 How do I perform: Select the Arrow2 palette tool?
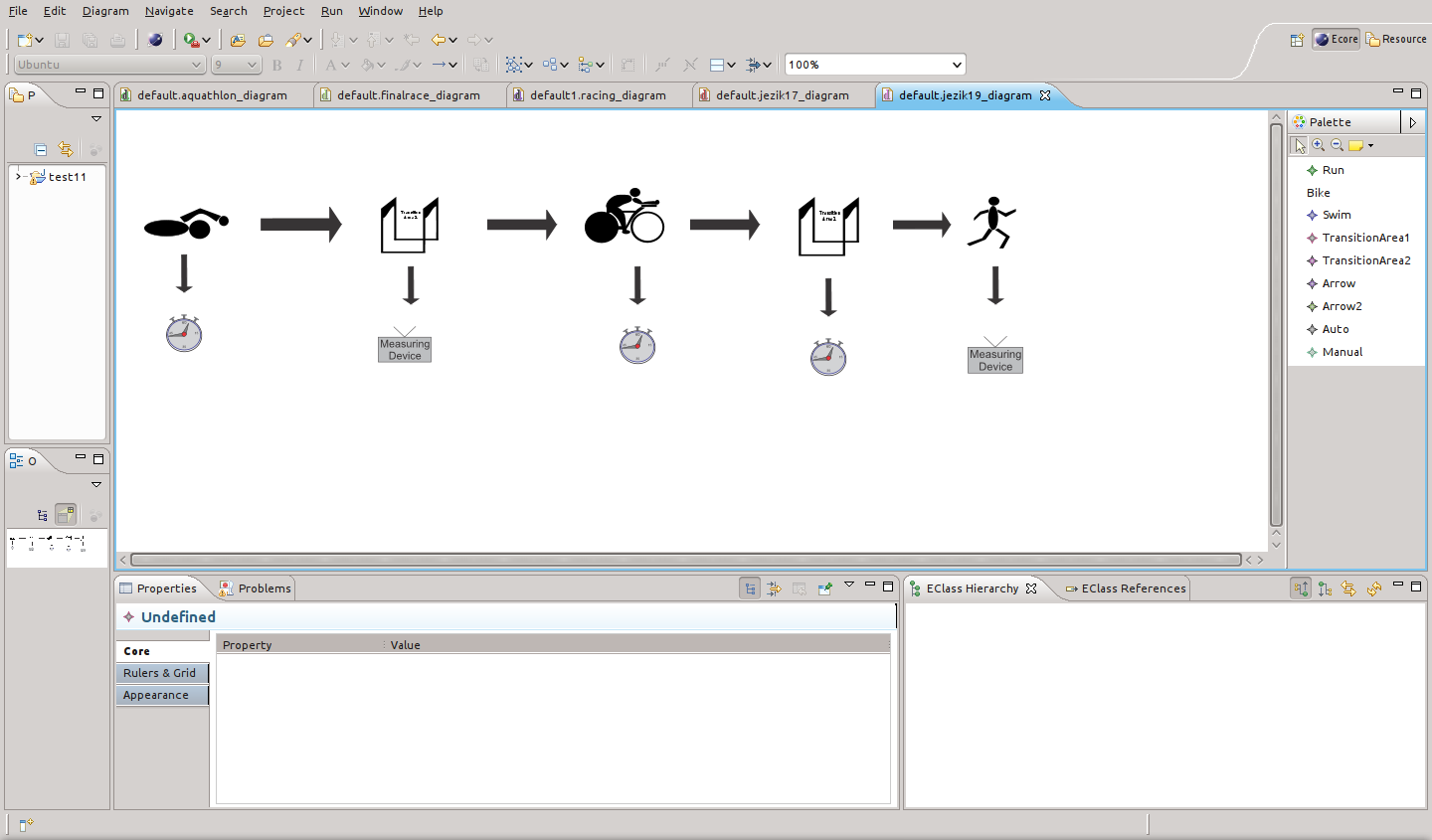pos(1334,306)
